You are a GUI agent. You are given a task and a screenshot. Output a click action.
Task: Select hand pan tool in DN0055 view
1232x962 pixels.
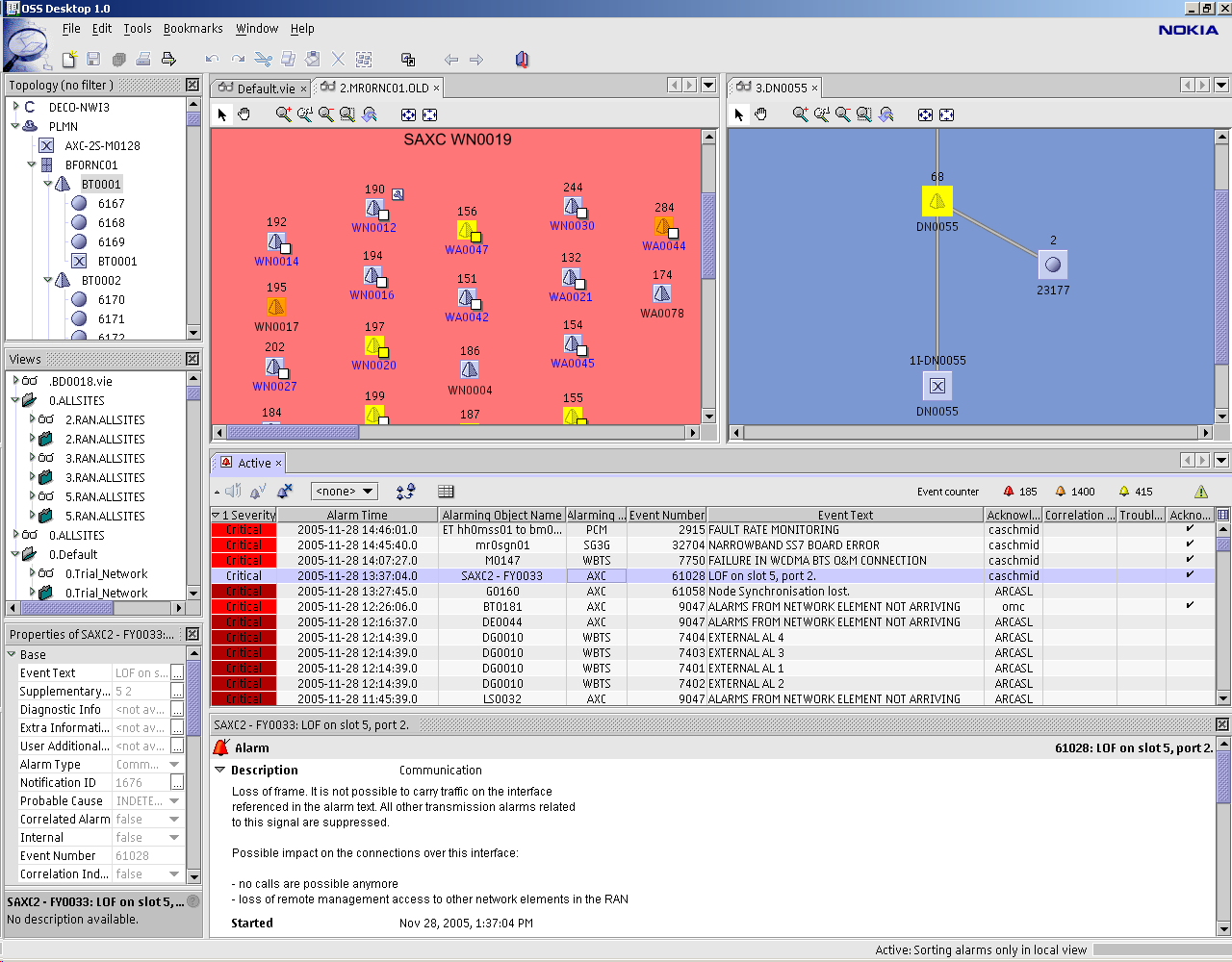(761, 114)
